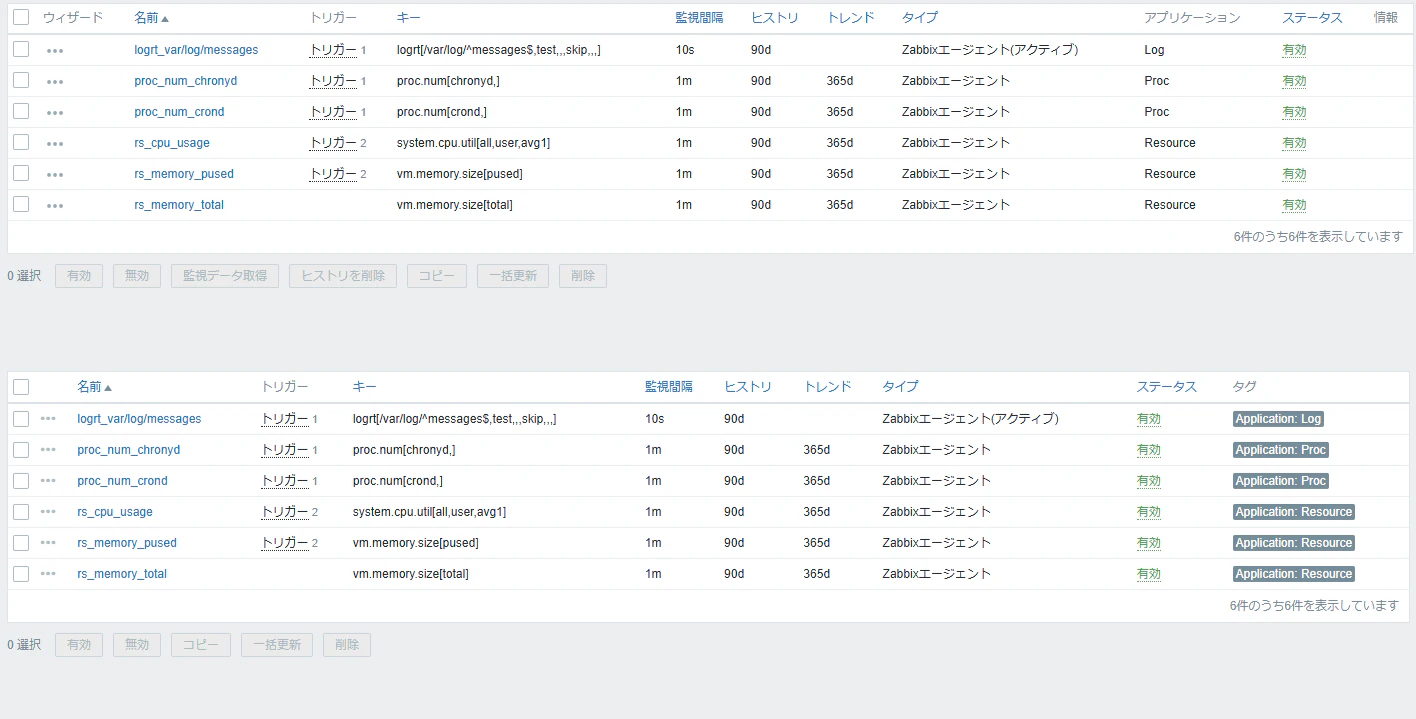Image resolution: width=1416 pixels, height=719 pixels.
Task: Click key text vm.memory.size[total] in upper table
Action: coord(455,205)
